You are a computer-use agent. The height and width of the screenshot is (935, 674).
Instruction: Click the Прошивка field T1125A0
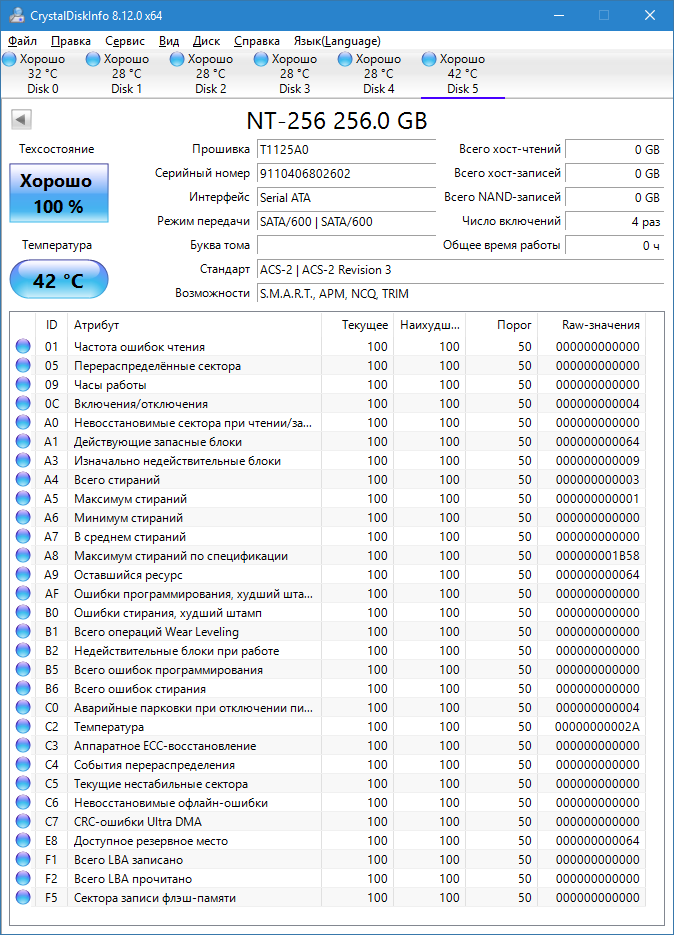click(347, 150)
